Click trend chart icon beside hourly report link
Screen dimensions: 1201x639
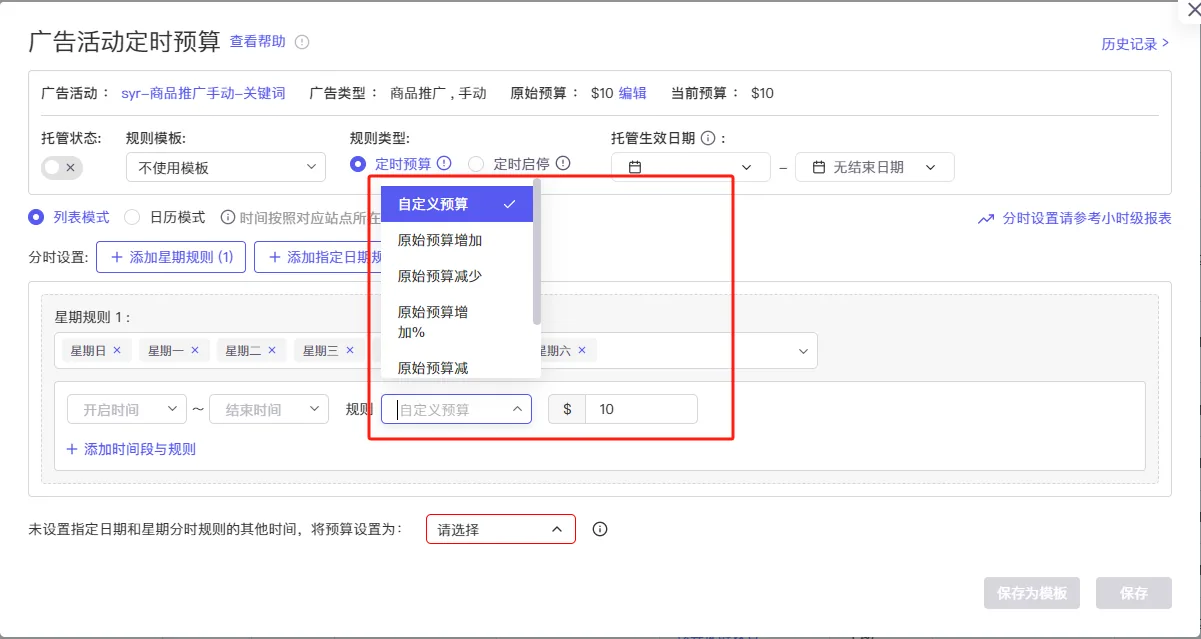(x=986, y=218)
